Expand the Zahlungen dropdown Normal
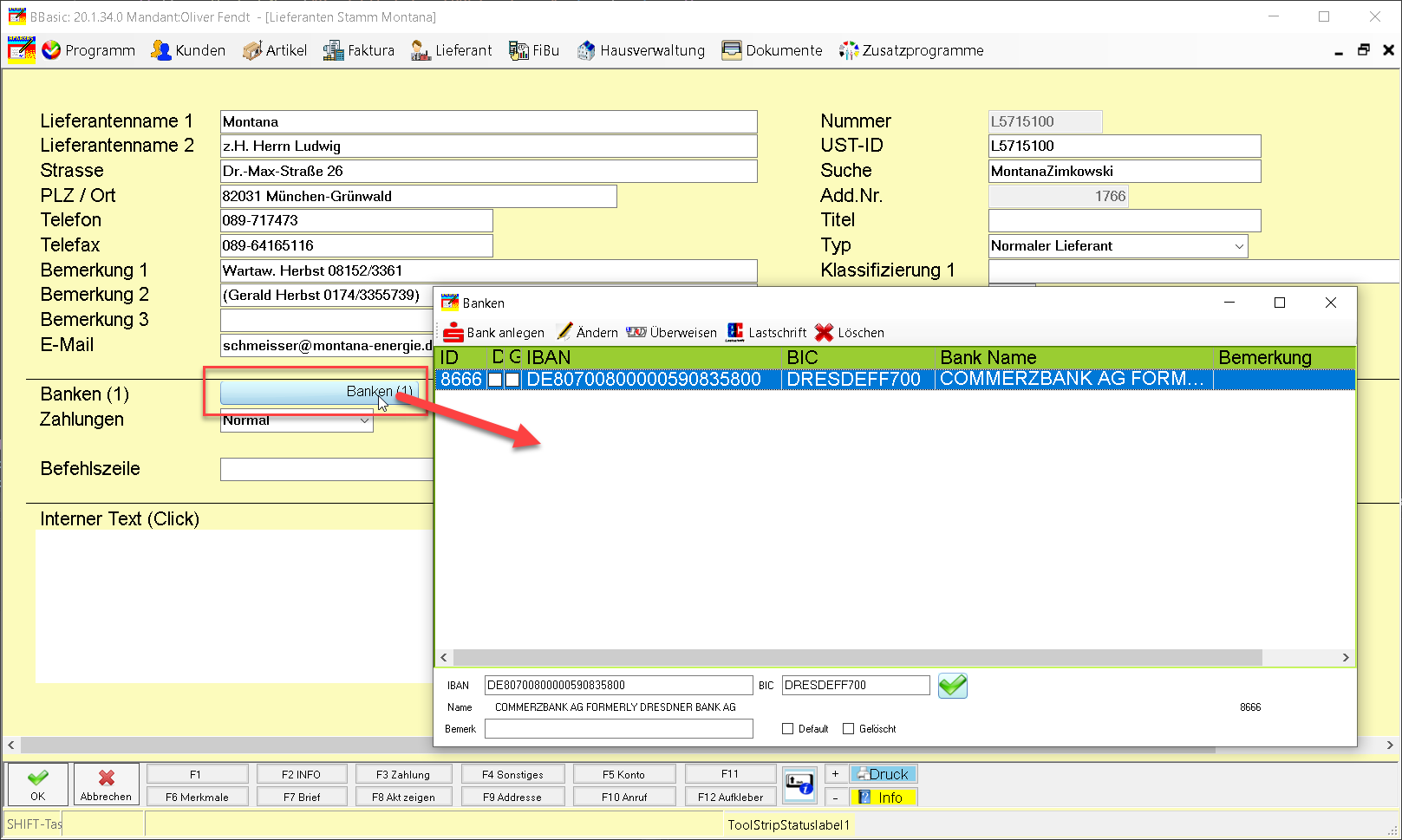 364,420
